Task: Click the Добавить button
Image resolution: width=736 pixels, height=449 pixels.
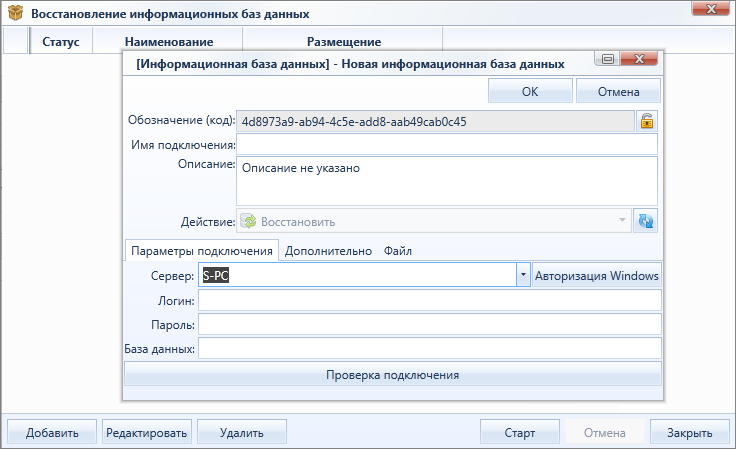Action: pos(52,432)
